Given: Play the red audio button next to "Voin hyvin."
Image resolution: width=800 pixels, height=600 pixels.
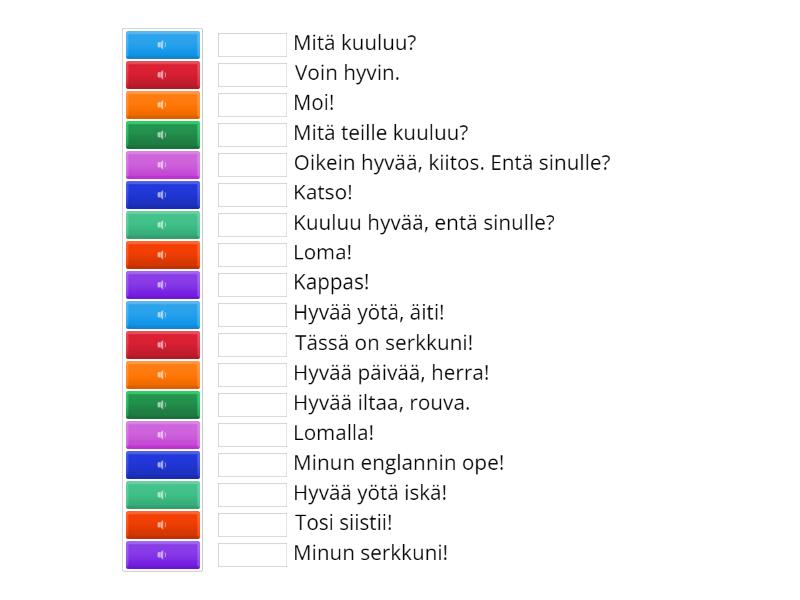Looking at the screenshot, I should [x=162, y=75].
